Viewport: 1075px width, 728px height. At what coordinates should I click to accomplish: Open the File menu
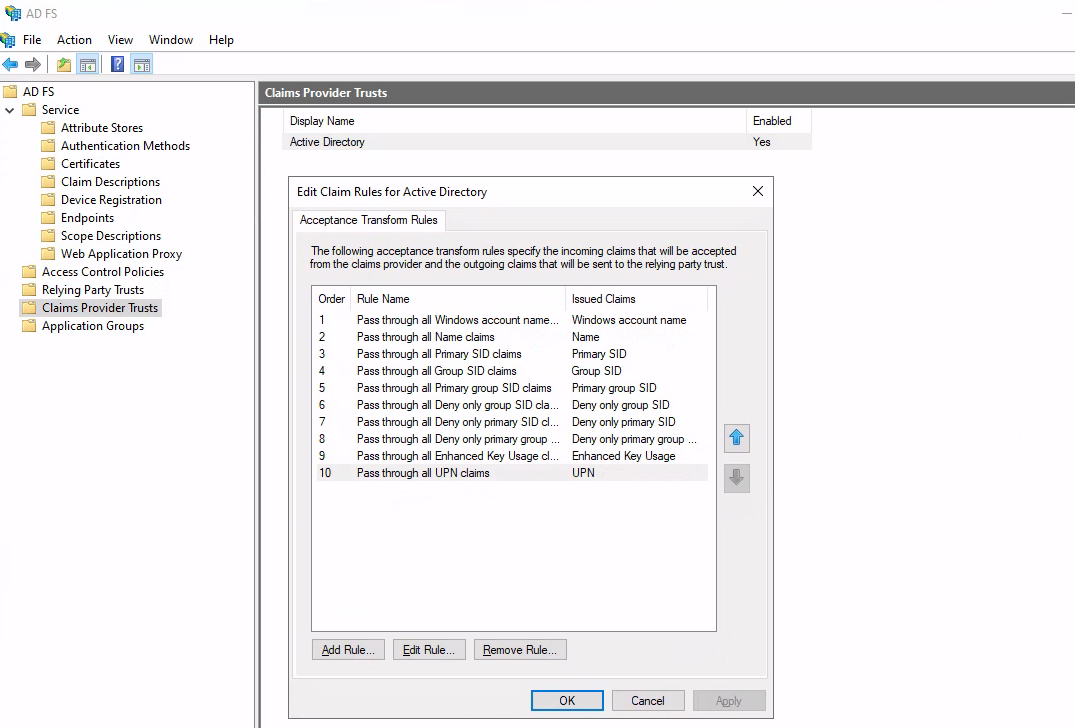(32, 40)
